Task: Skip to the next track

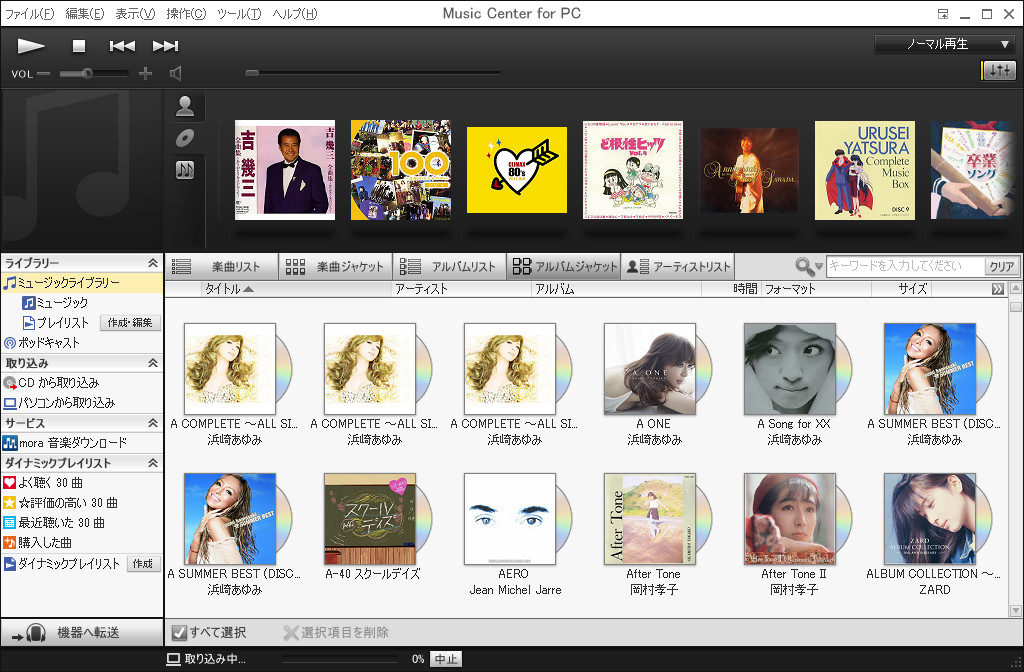Action: [165, 46]
